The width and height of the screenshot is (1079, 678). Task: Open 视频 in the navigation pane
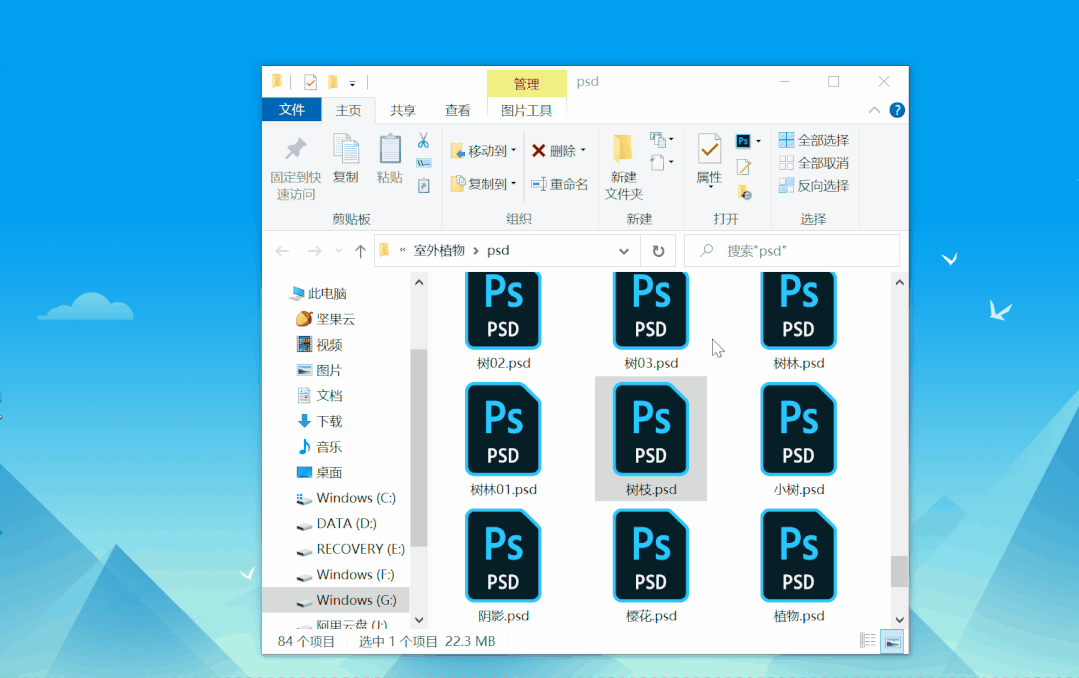[319, 345]
